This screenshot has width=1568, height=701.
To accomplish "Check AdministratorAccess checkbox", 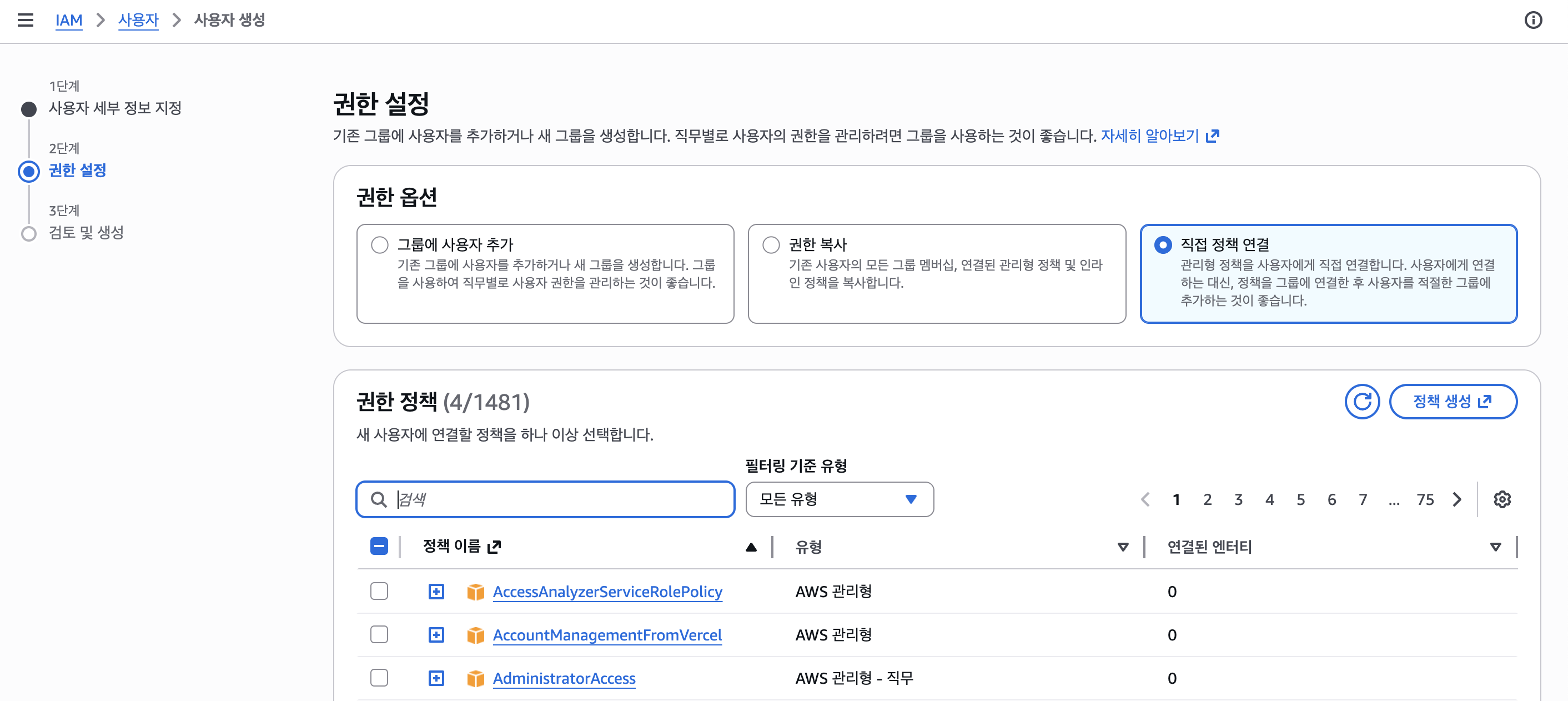I will point(379,678).
